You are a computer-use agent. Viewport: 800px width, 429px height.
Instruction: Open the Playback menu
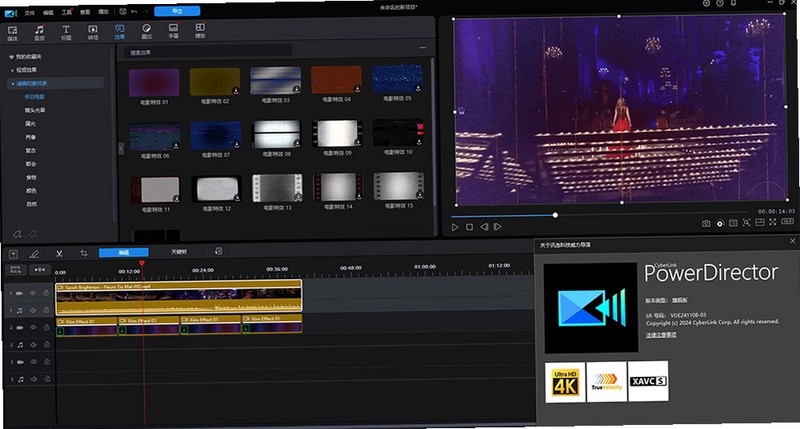pyautogui.click(x=104, y=12)
